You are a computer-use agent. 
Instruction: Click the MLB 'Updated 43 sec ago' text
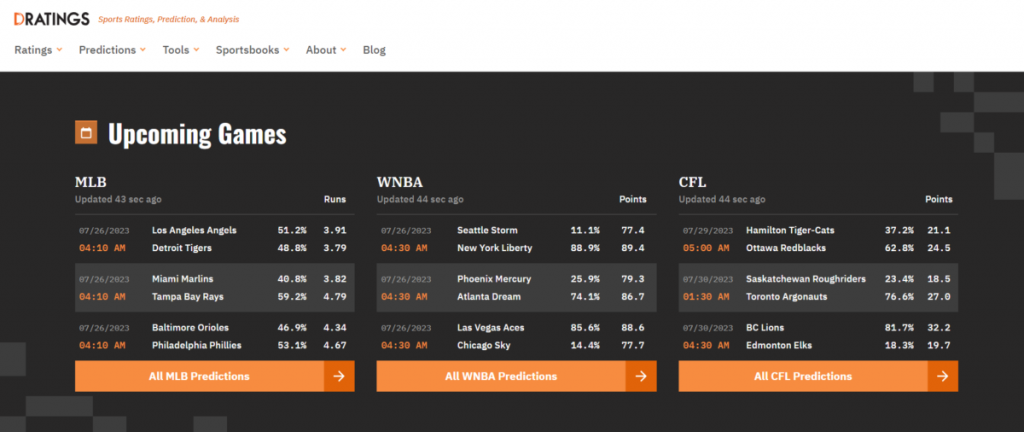click(x=118, y=199)
